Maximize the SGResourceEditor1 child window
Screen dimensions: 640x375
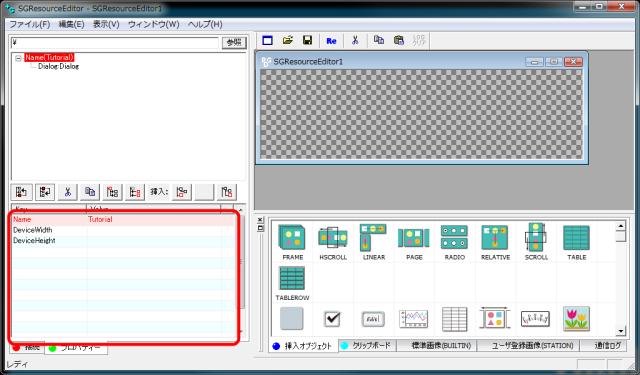(554, 62)
